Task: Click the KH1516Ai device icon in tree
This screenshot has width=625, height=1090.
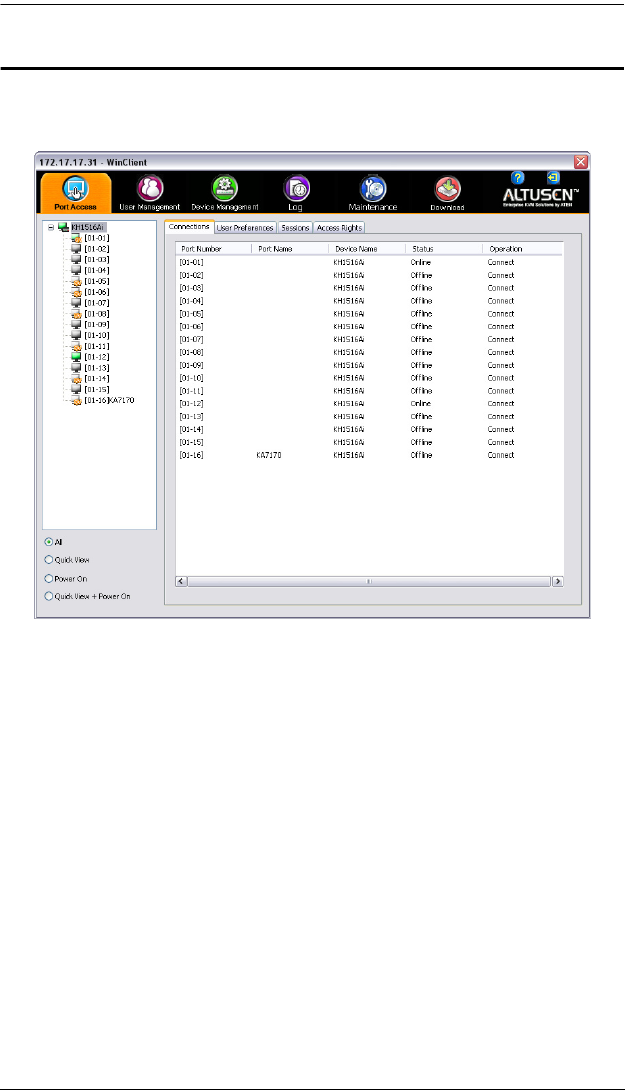Action: tap(64, 227)
